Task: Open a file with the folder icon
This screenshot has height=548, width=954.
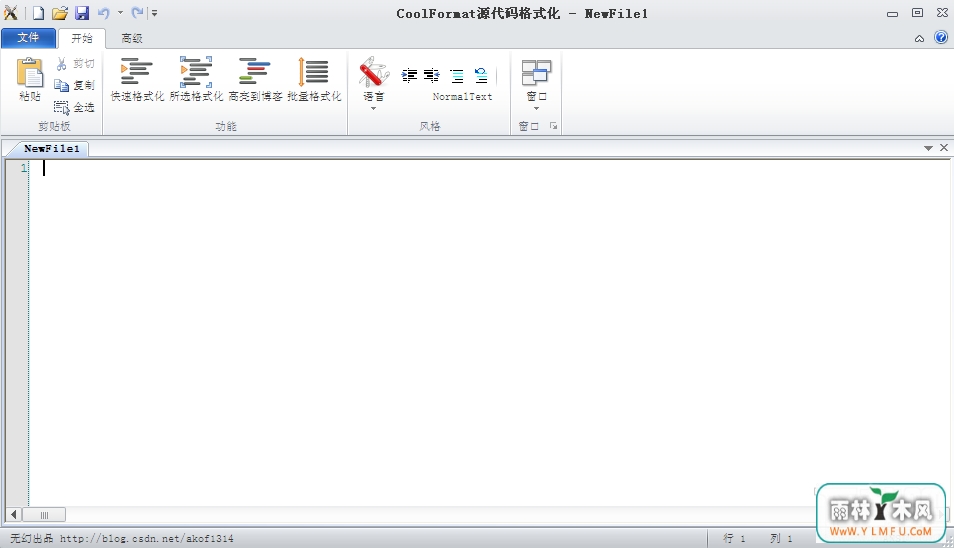Action: coord(59,13)
